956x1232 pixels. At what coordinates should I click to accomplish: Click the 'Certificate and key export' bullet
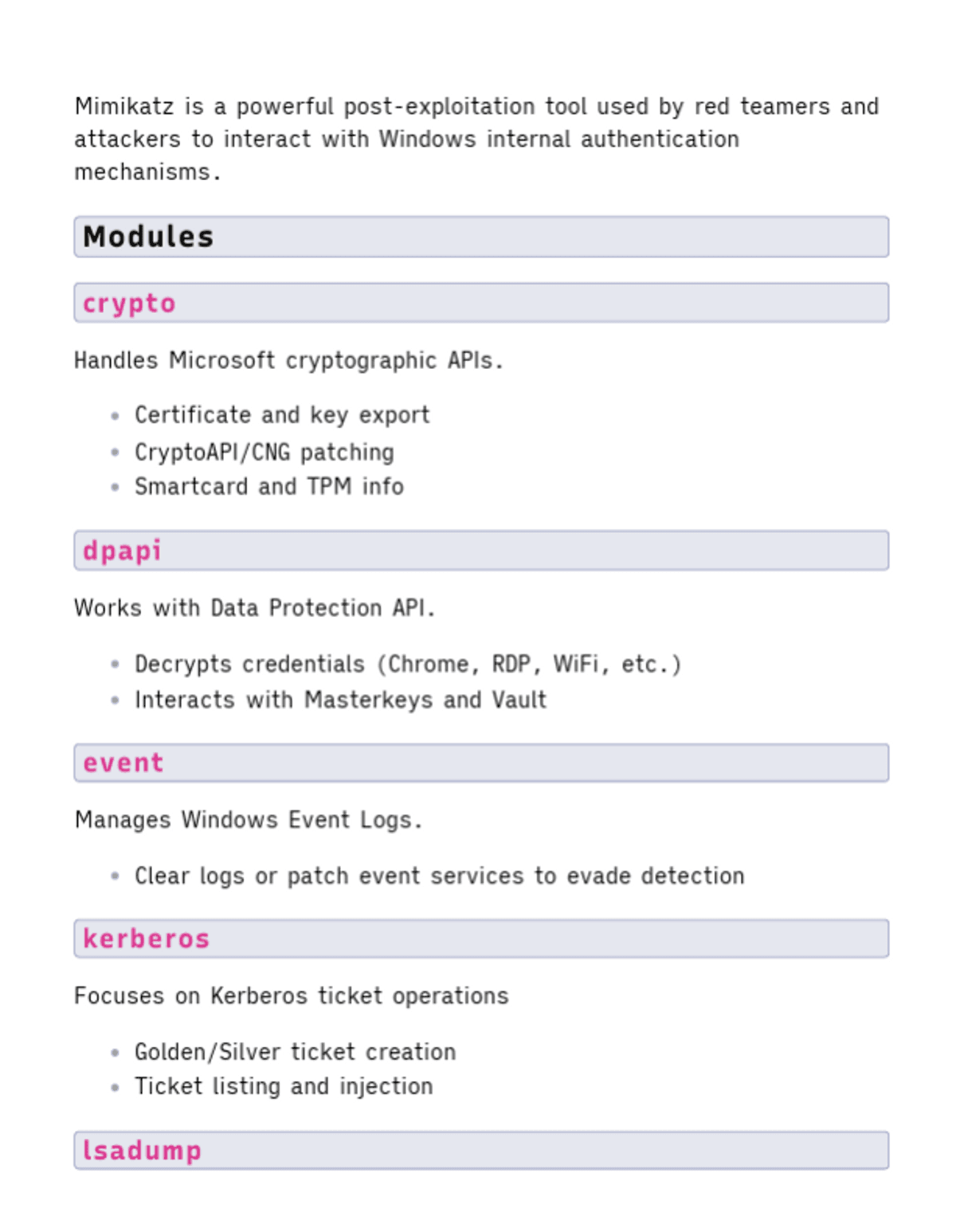point(282,415)
